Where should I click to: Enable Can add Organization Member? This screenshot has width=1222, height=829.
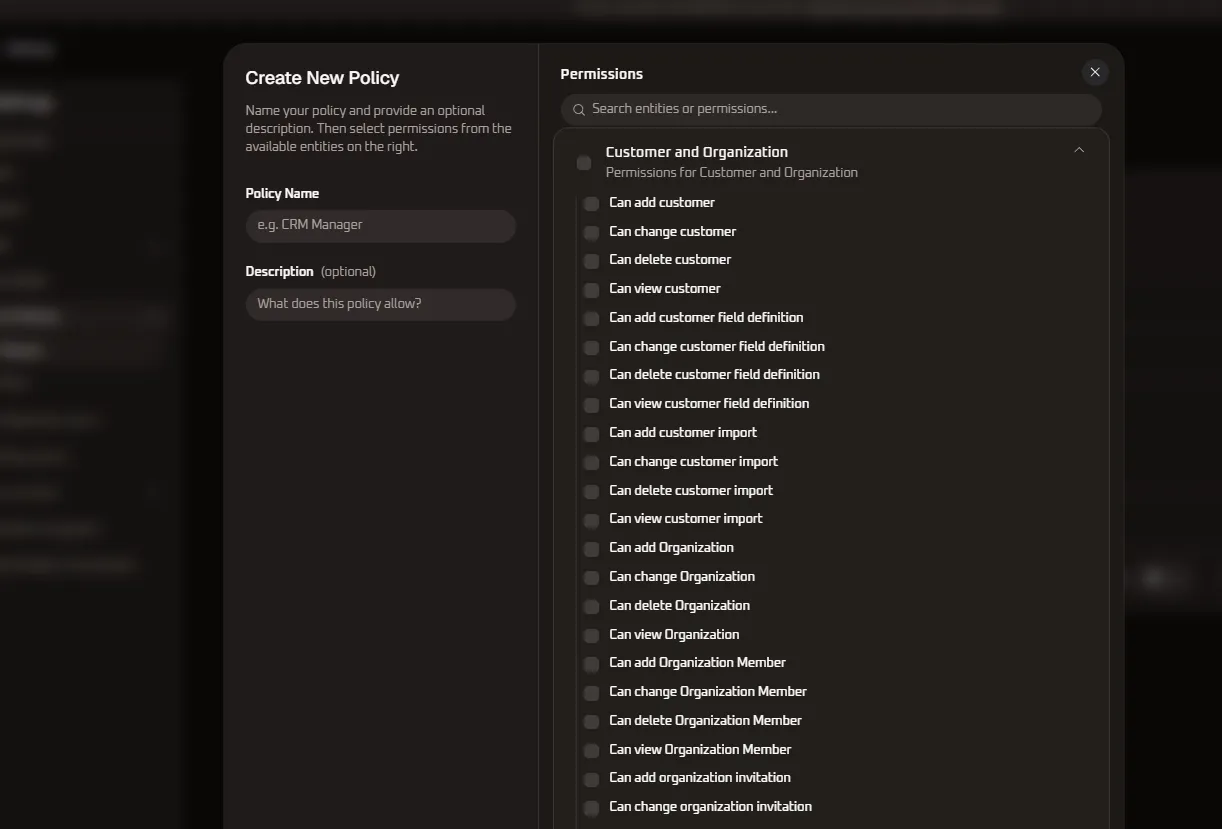click(x=591, y=663)
